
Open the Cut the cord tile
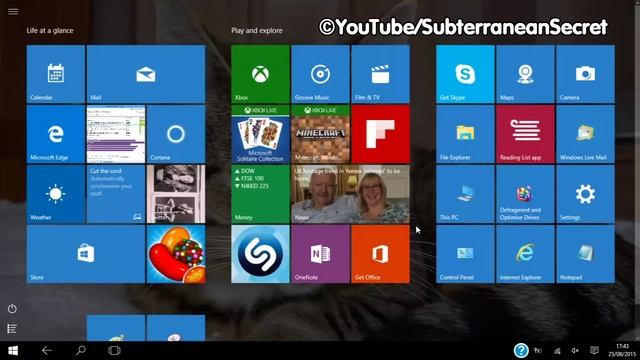pyautogui.click(x=116, y=194)
